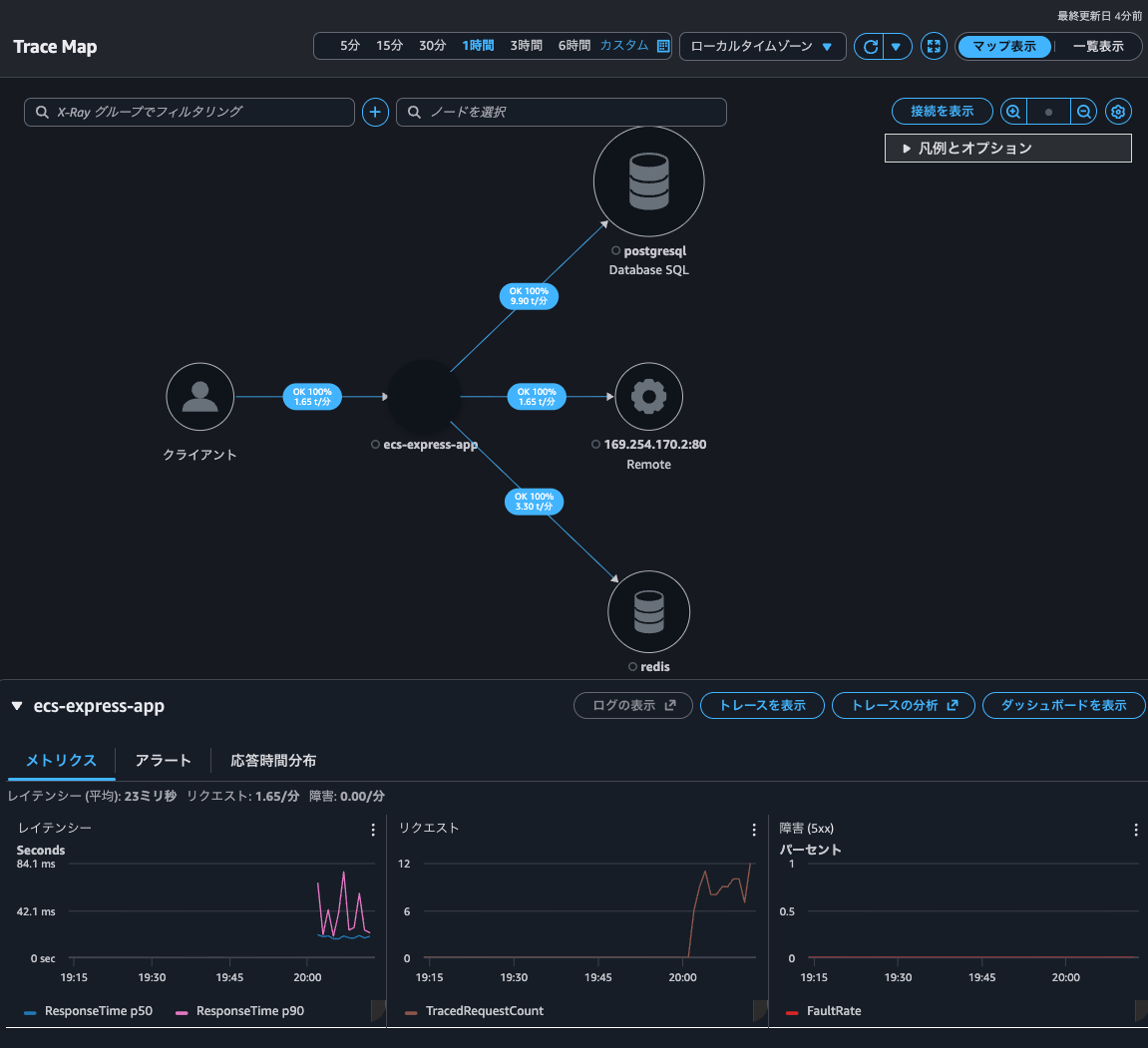Collapse the ecs-express-app details section

[x=17, y=706]
